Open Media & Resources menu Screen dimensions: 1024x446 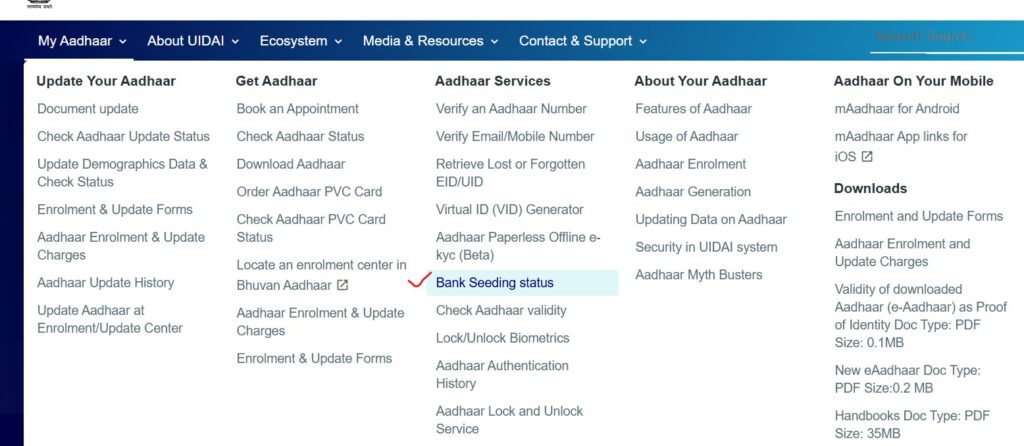[430, 40]
